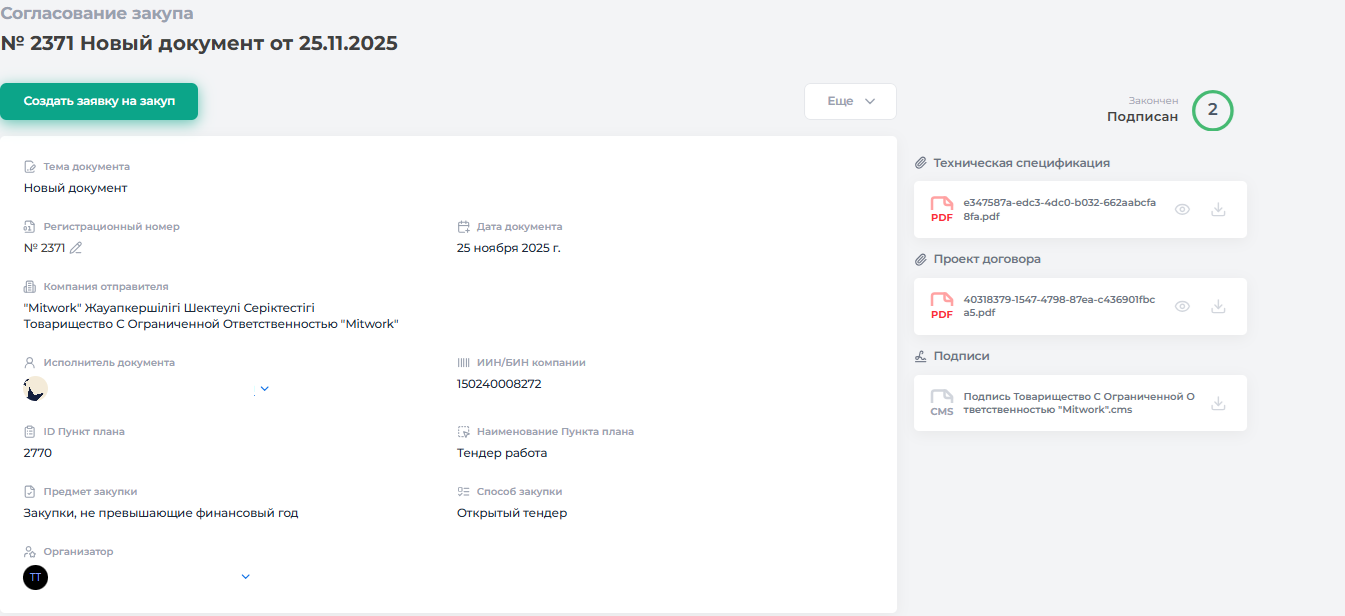This screenshot has height=616, width=1345.
Task: Open file name 40318379-1547 PDF link
Action: click(1059, 306)
